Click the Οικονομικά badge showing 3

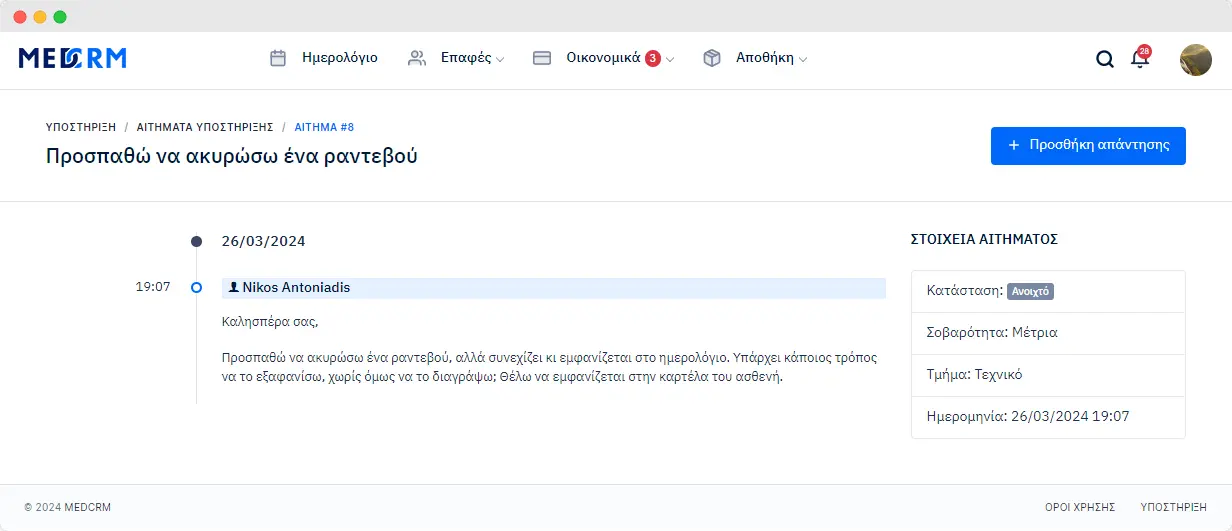(x=652, y=58)
